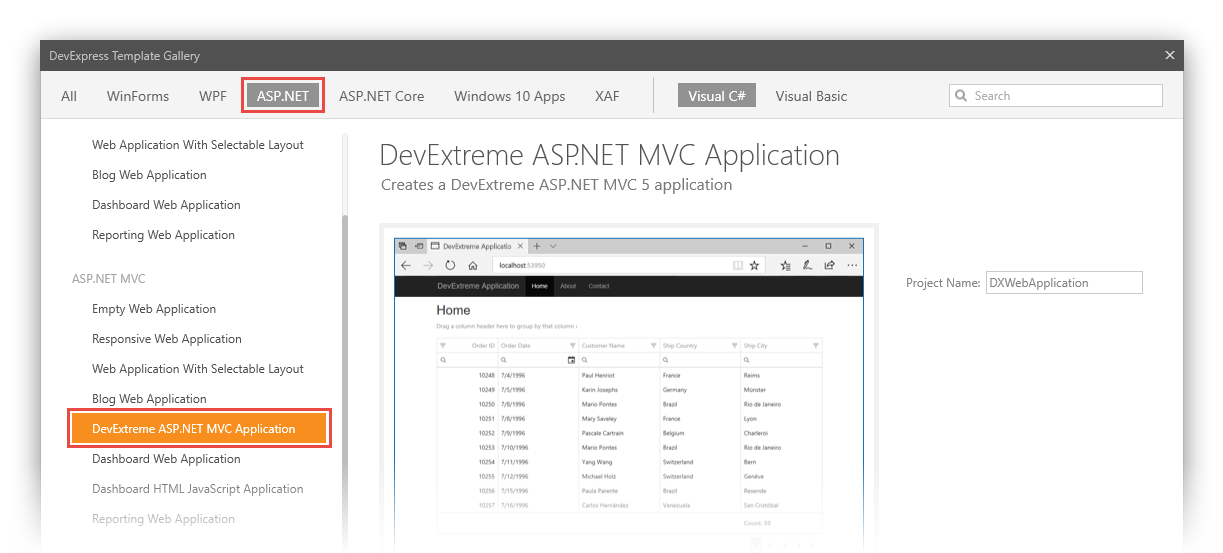
Task: Switch to the WinForms platform tab
Action: [x=138, y=97]
